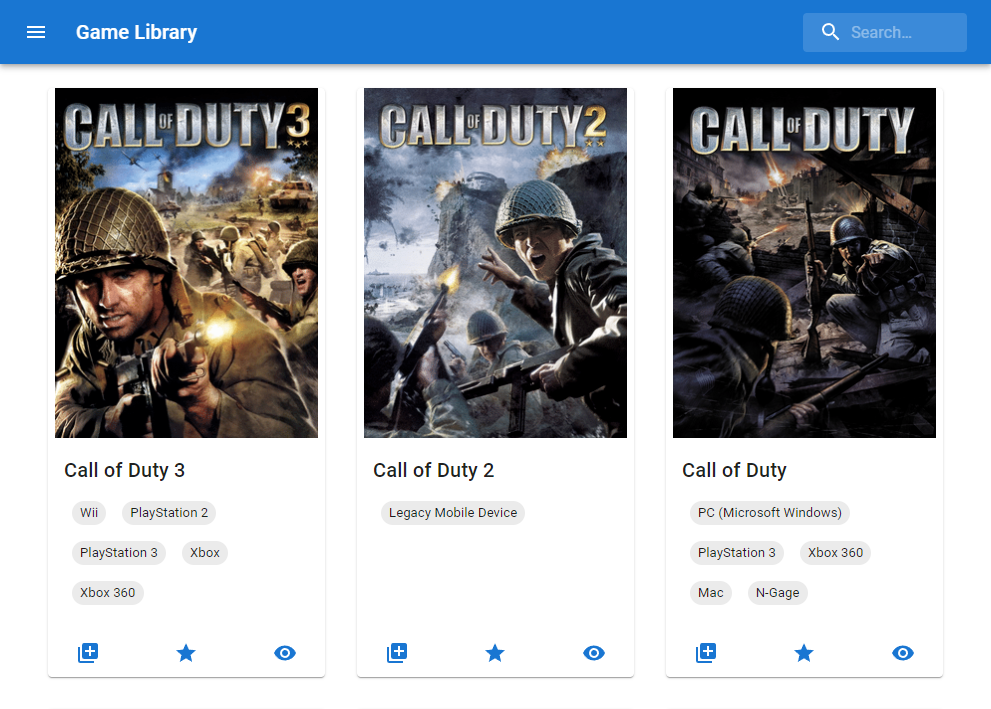Select the N-Gage platform chip

777,593
